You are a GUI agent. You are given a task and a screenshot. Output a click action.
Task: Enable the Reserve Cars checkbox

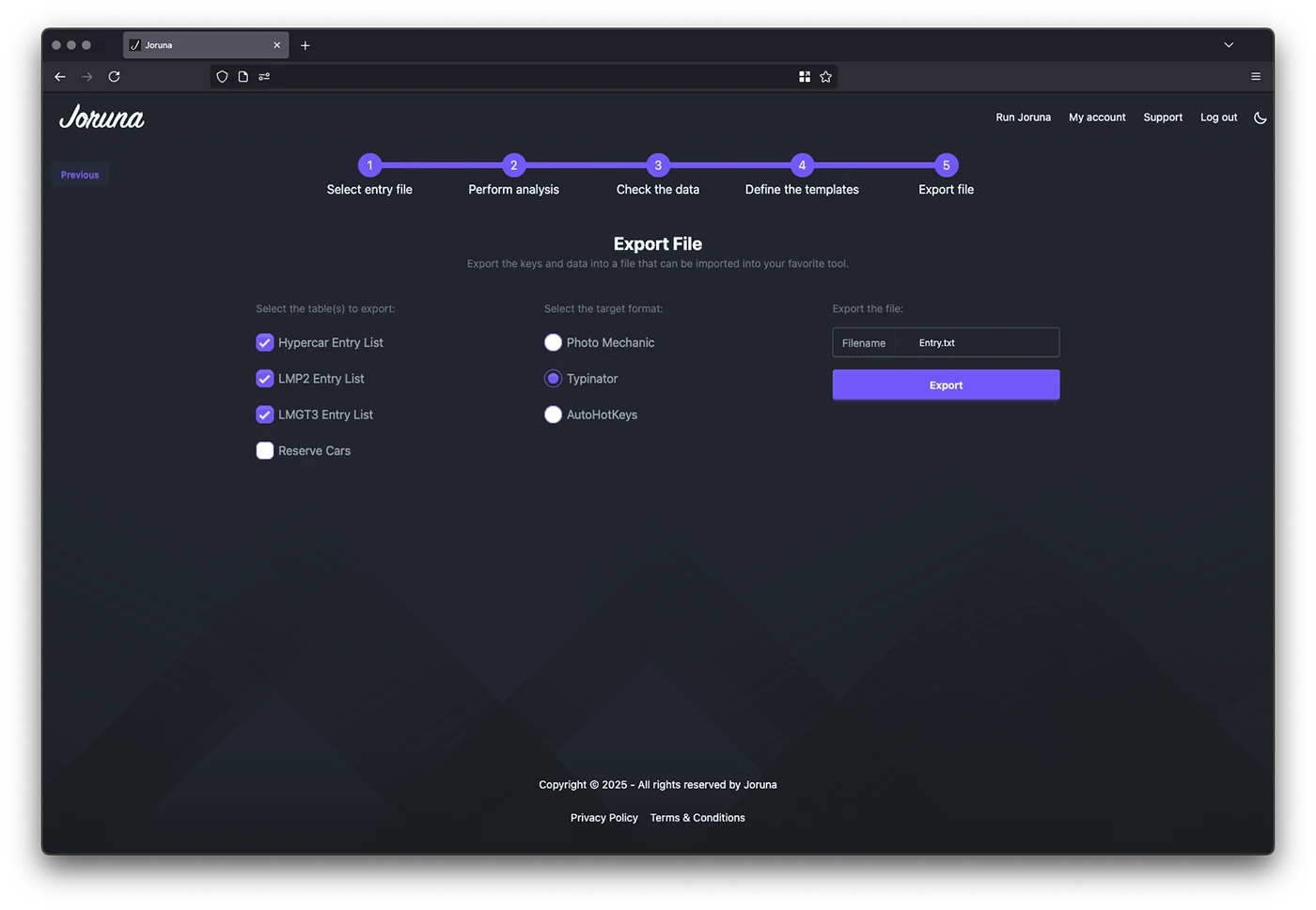[265, 450]
